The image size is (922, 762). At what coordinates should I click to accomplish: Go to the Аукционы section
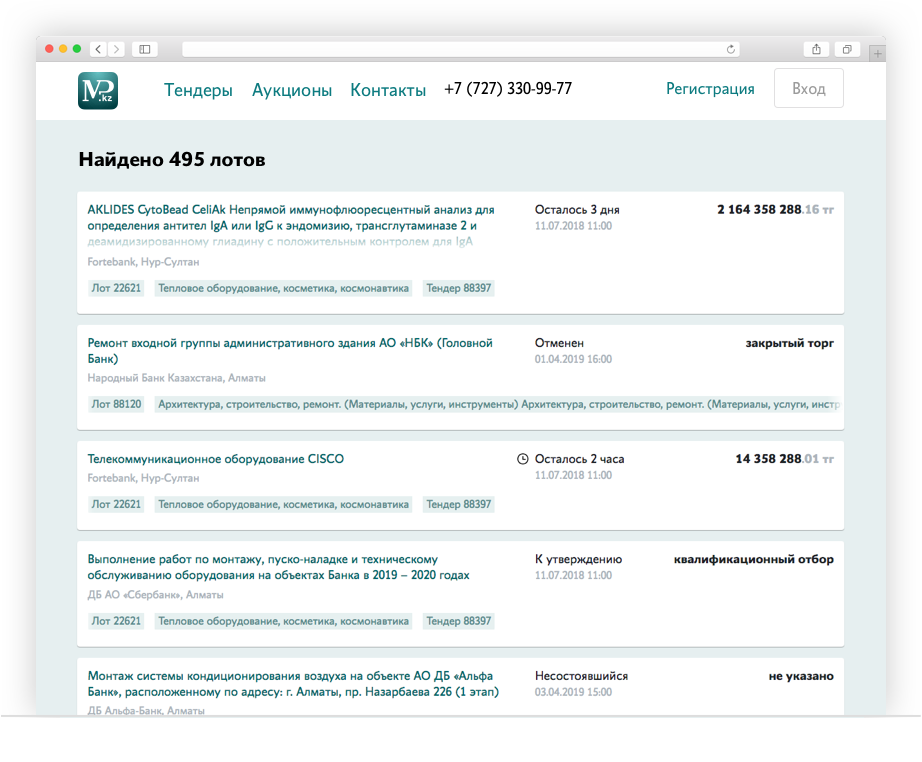292,90
